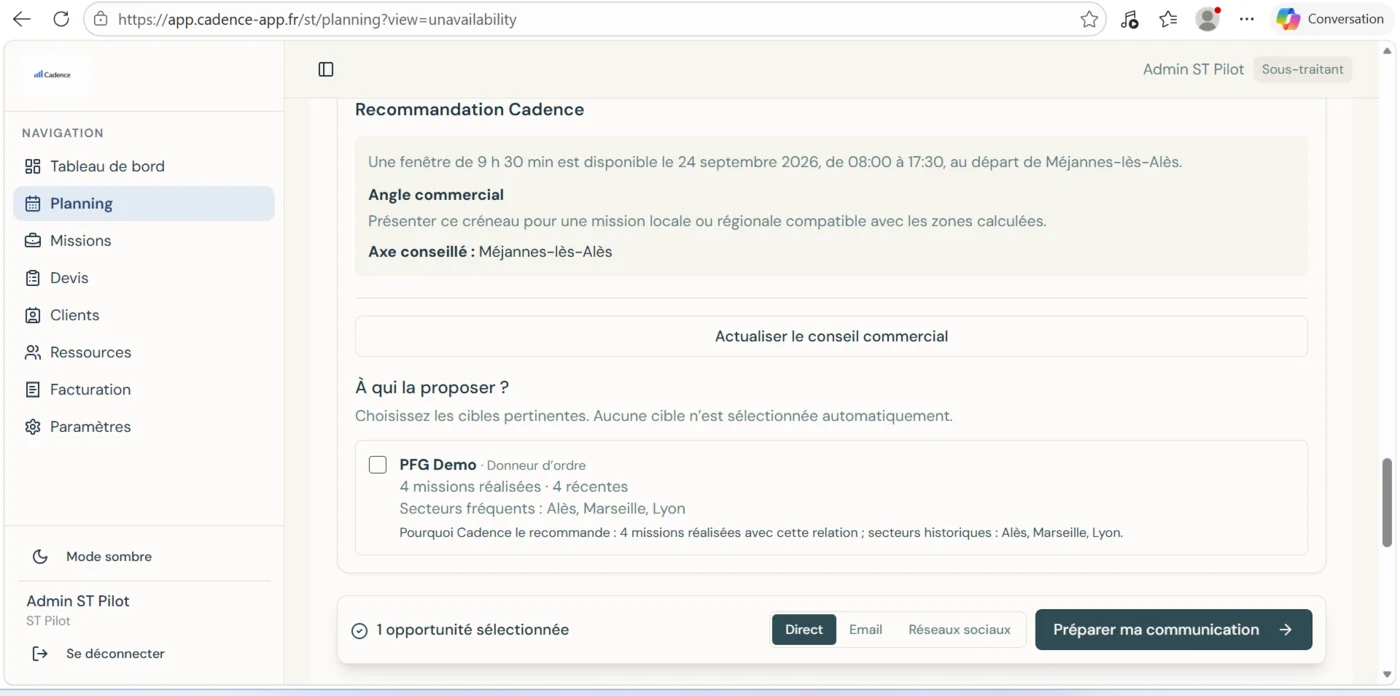Image resolution: width=1400 pixels, height=696 pixels.
Task: Click the Secteurs fréquents line
Action: (x=543, y=509)
